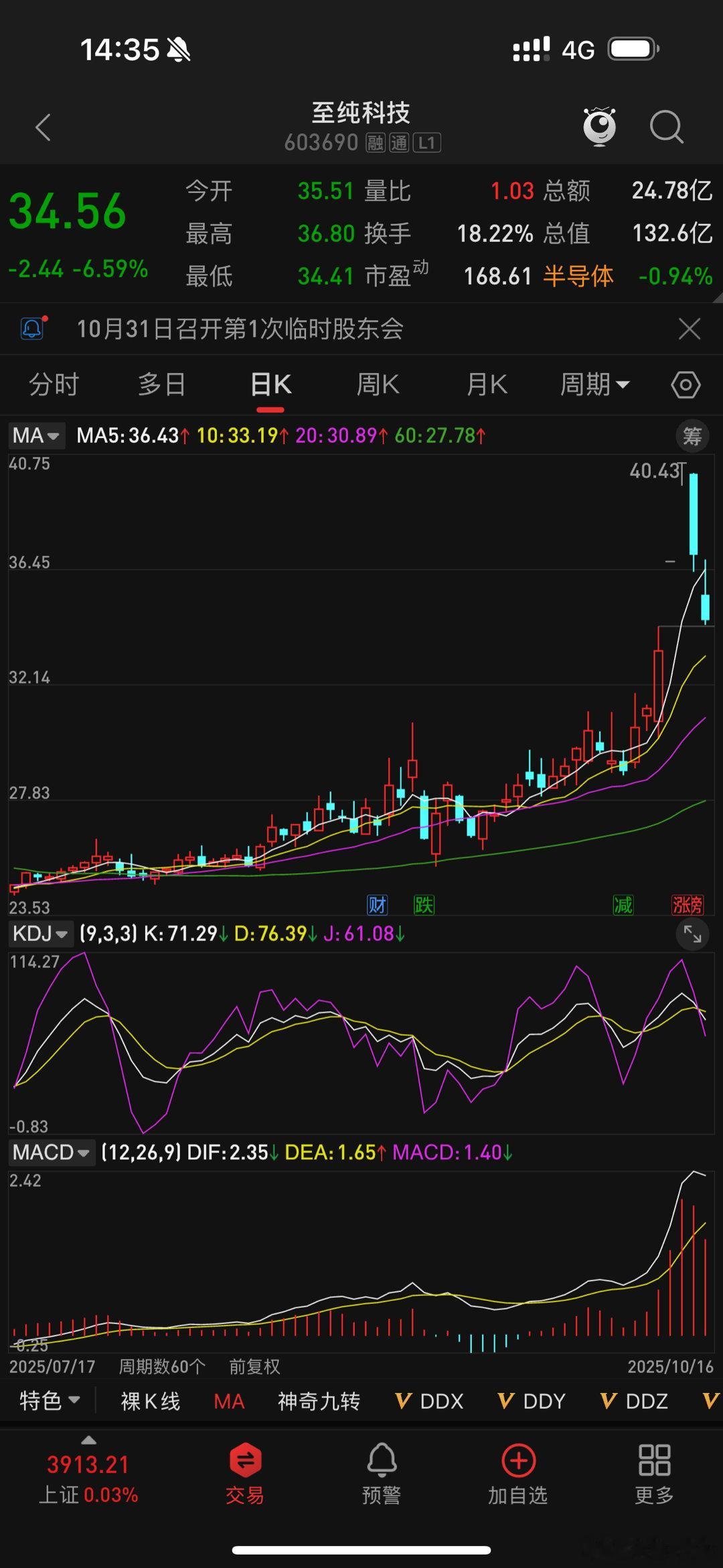This screenshot has height=1568, width=723.
Task: Tap the stock name 至纯科技
Action: (x=361, y=113)
